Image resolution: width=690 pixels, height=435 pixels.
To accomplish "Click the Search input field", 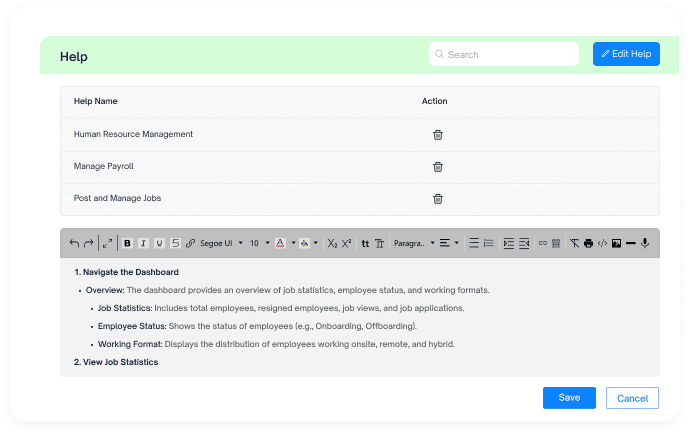I will [x=503, y=54].
